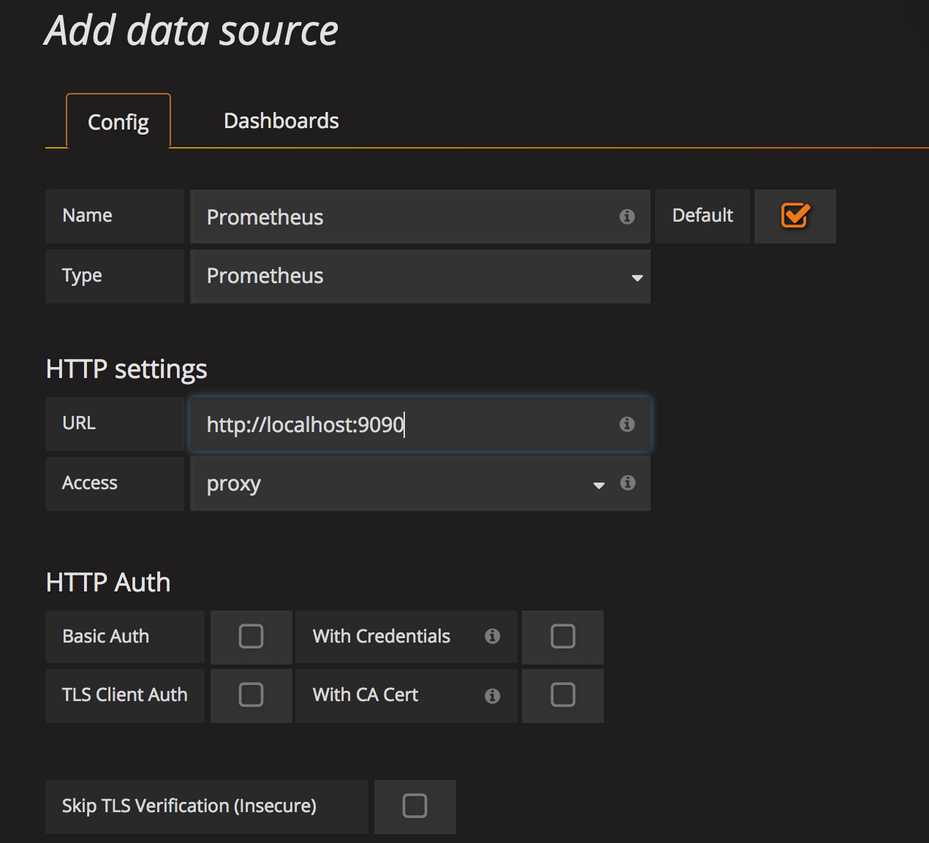Viewport: 929px width, 843px height.
Task: Click the Skip TLS Verification (Insecure) label
Action: pos(189,806)
